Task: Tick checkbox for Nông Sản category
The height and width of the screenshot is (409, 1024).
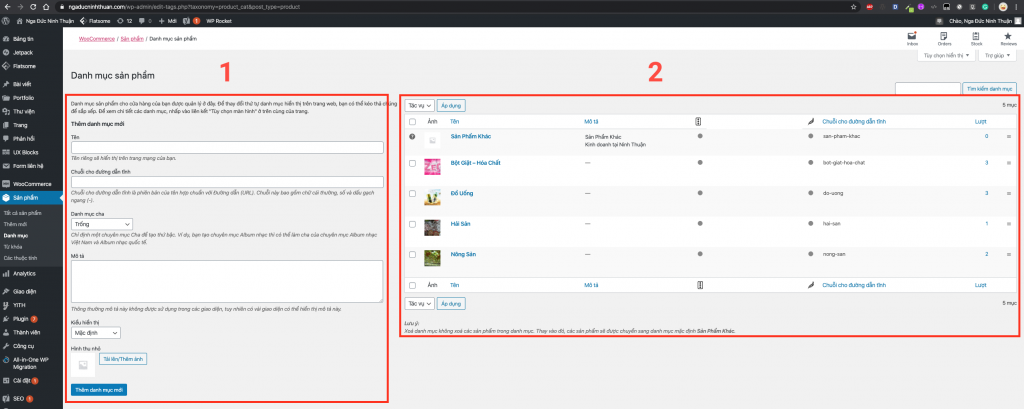Action: click(x=412, y=254)
